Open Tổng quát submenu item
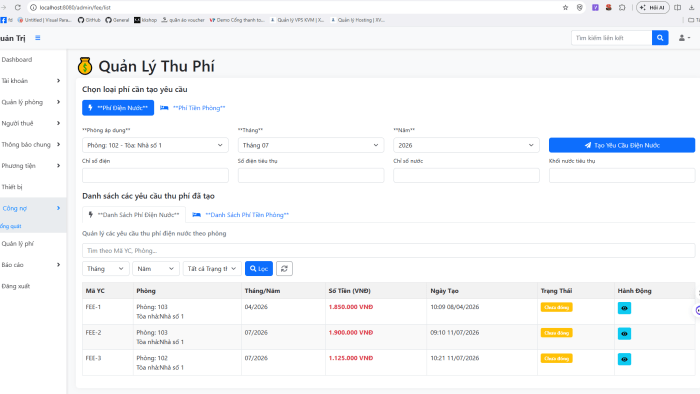 point(11,226)
